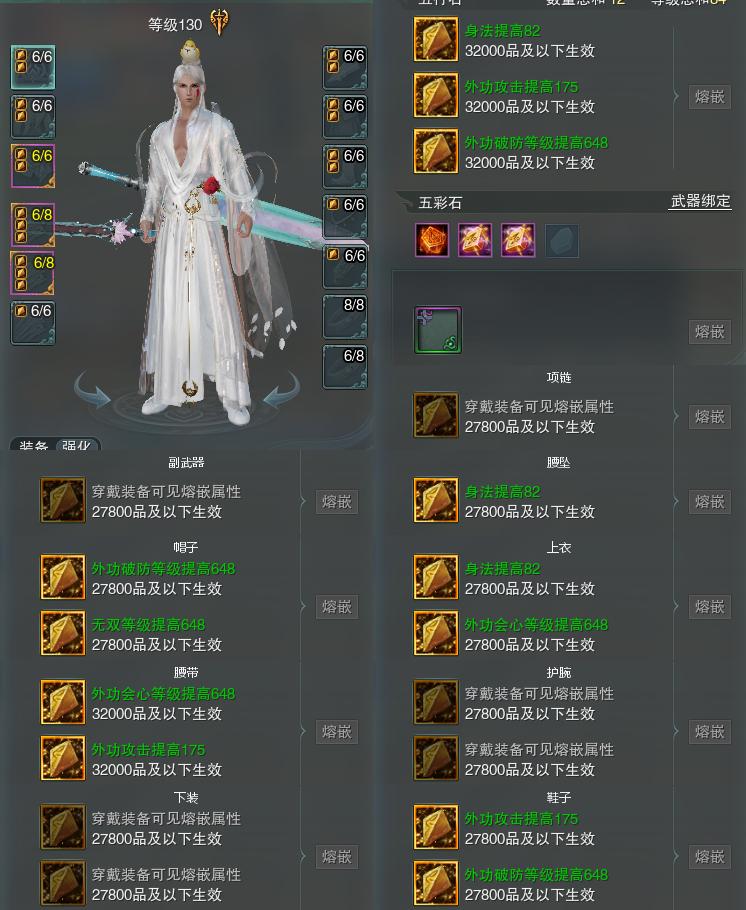Select the 8/8 equipment slot
Screen dimensions: 746x910
click(345, 316)
